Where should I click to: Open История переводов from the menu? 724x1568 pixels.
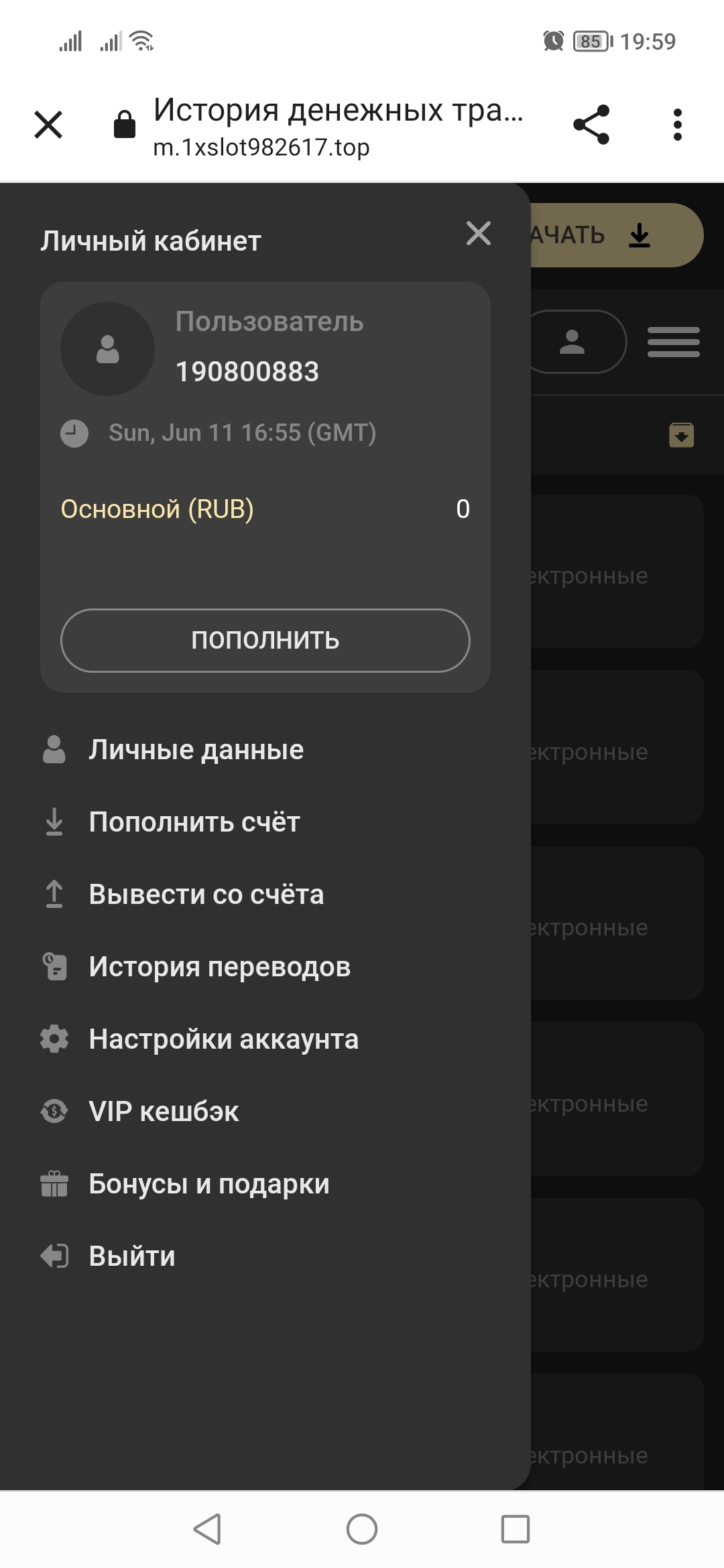click(219, 967)
